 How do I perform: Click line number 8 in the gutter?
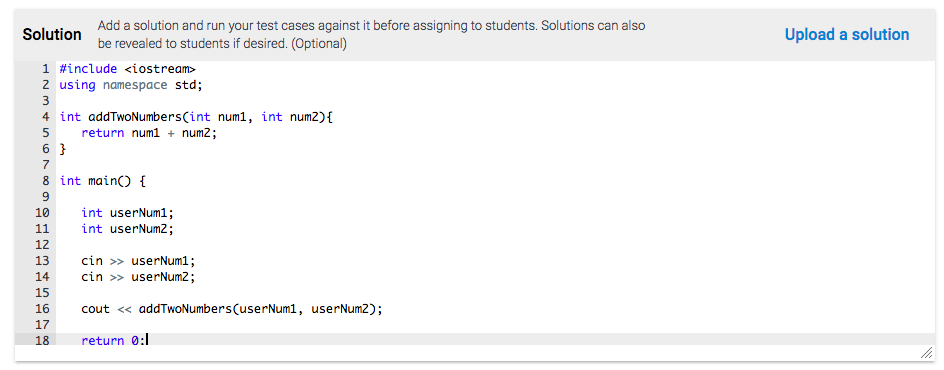(x=45, y=180)
